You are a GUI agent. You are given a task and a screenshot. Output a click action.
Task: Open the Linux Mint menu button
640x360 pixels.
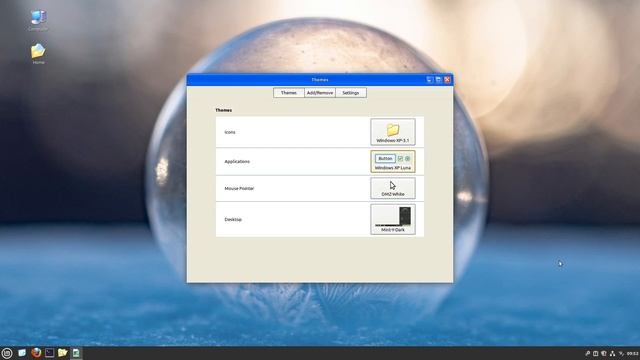point(7,353)
